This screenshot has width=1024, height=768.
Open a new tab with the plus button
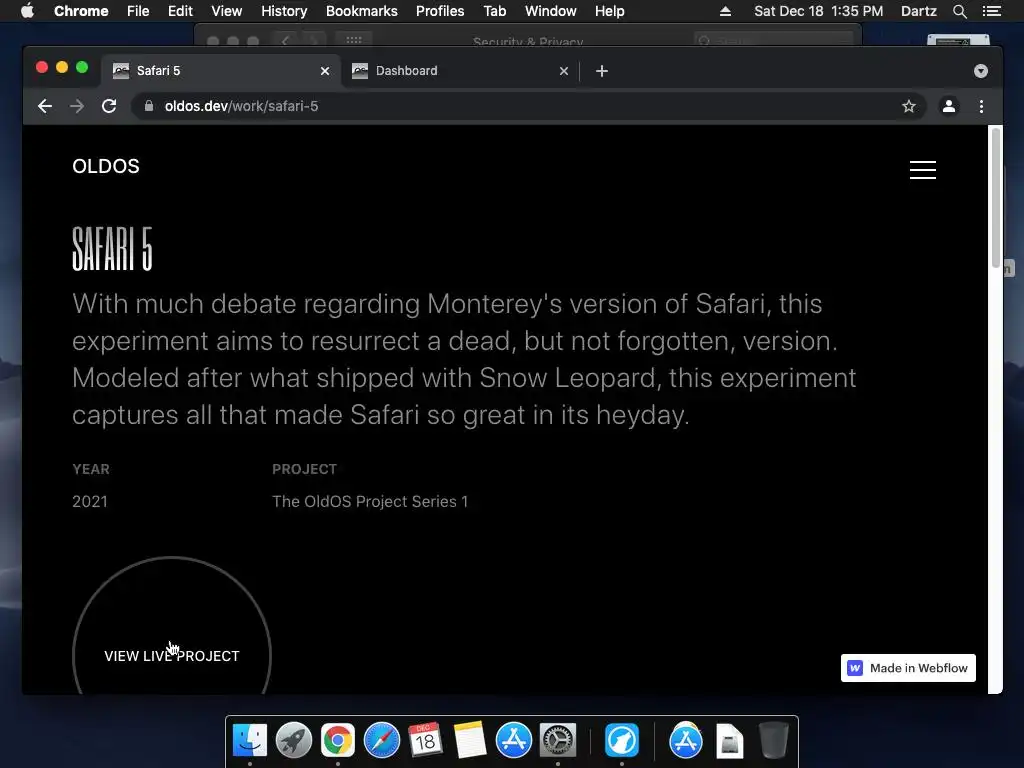click(601, 71)
